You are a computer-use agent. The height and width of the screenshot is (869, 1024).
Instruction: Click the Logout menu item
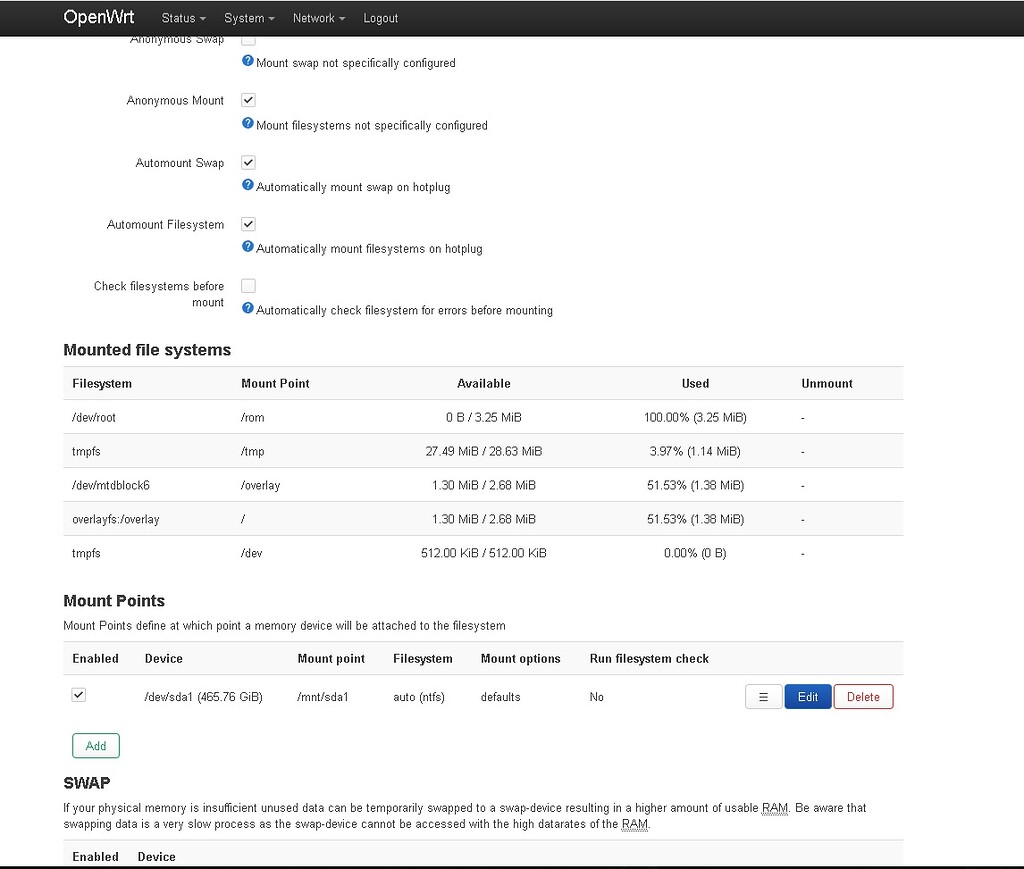(x=380, y=18)
